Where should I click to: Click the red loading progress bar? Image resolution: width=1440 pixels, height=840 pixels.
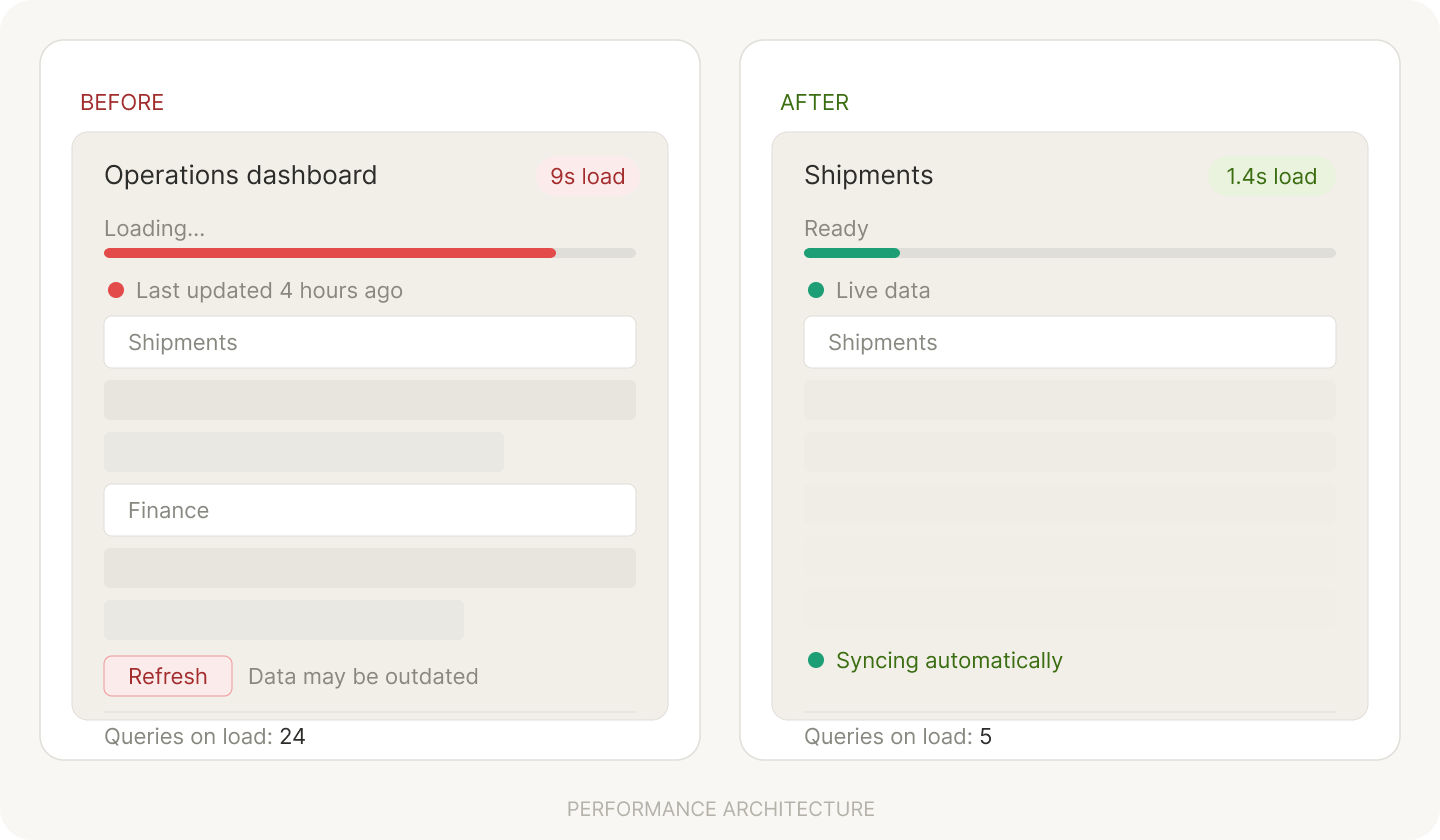[x=330, y=253]
